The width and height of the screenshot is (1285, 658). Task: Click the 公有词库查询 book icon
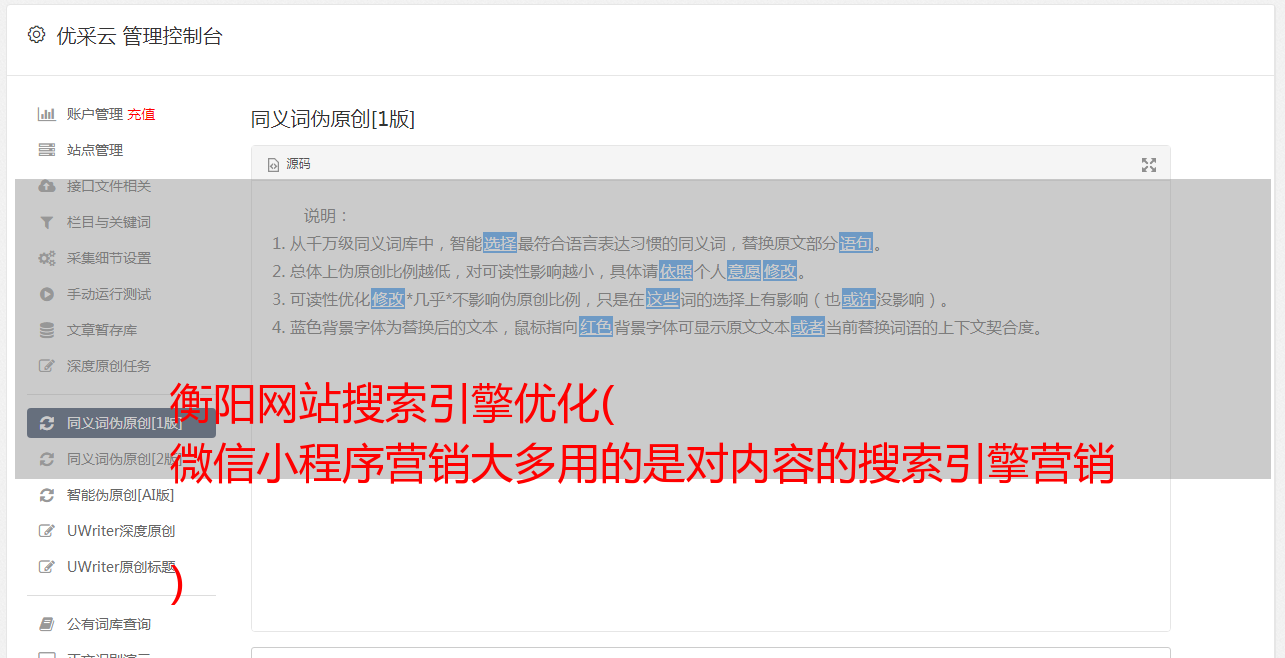(x=46, y=624)
